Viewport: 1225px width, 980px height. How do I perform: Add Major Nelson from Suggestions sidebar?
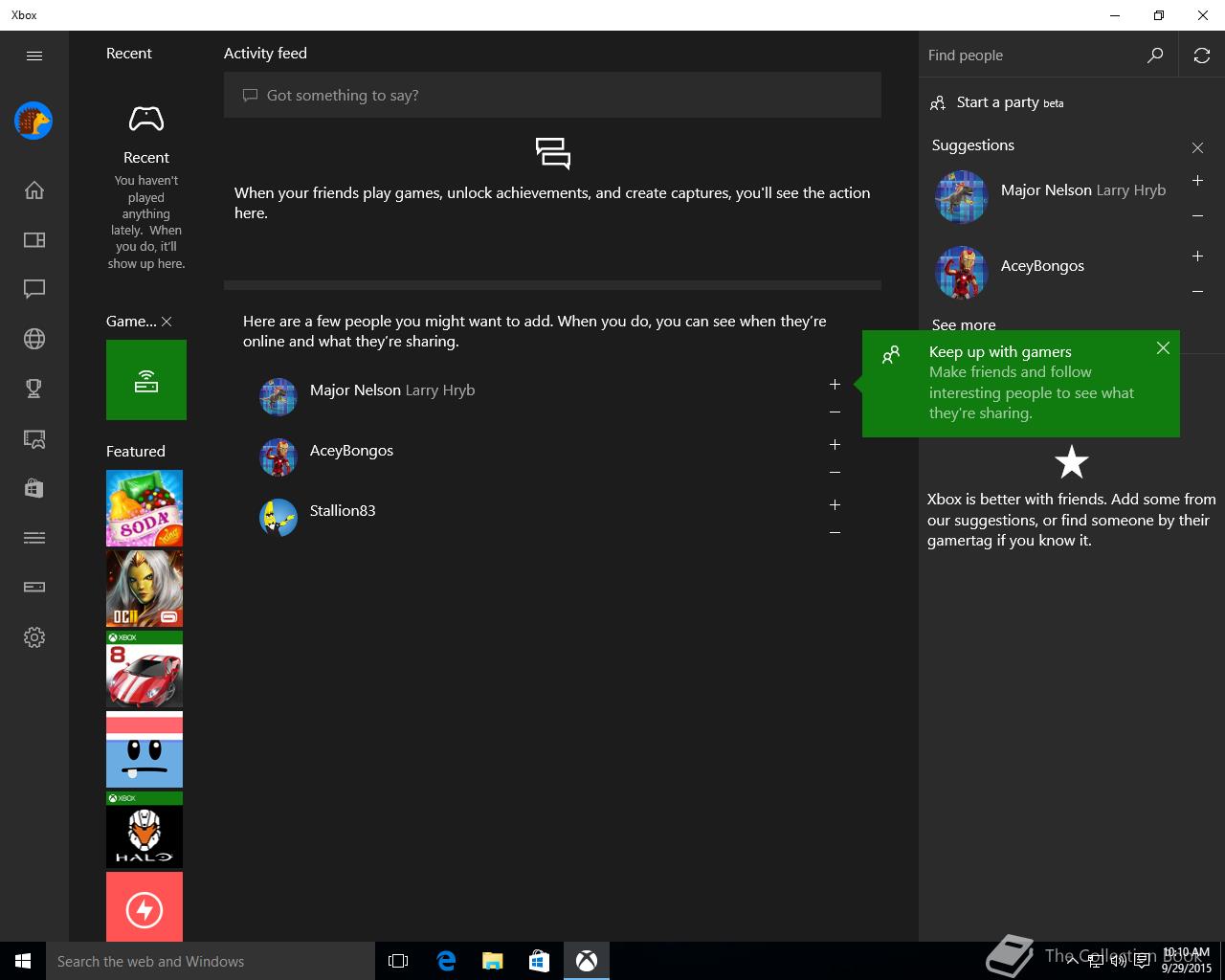point(1197,181)
